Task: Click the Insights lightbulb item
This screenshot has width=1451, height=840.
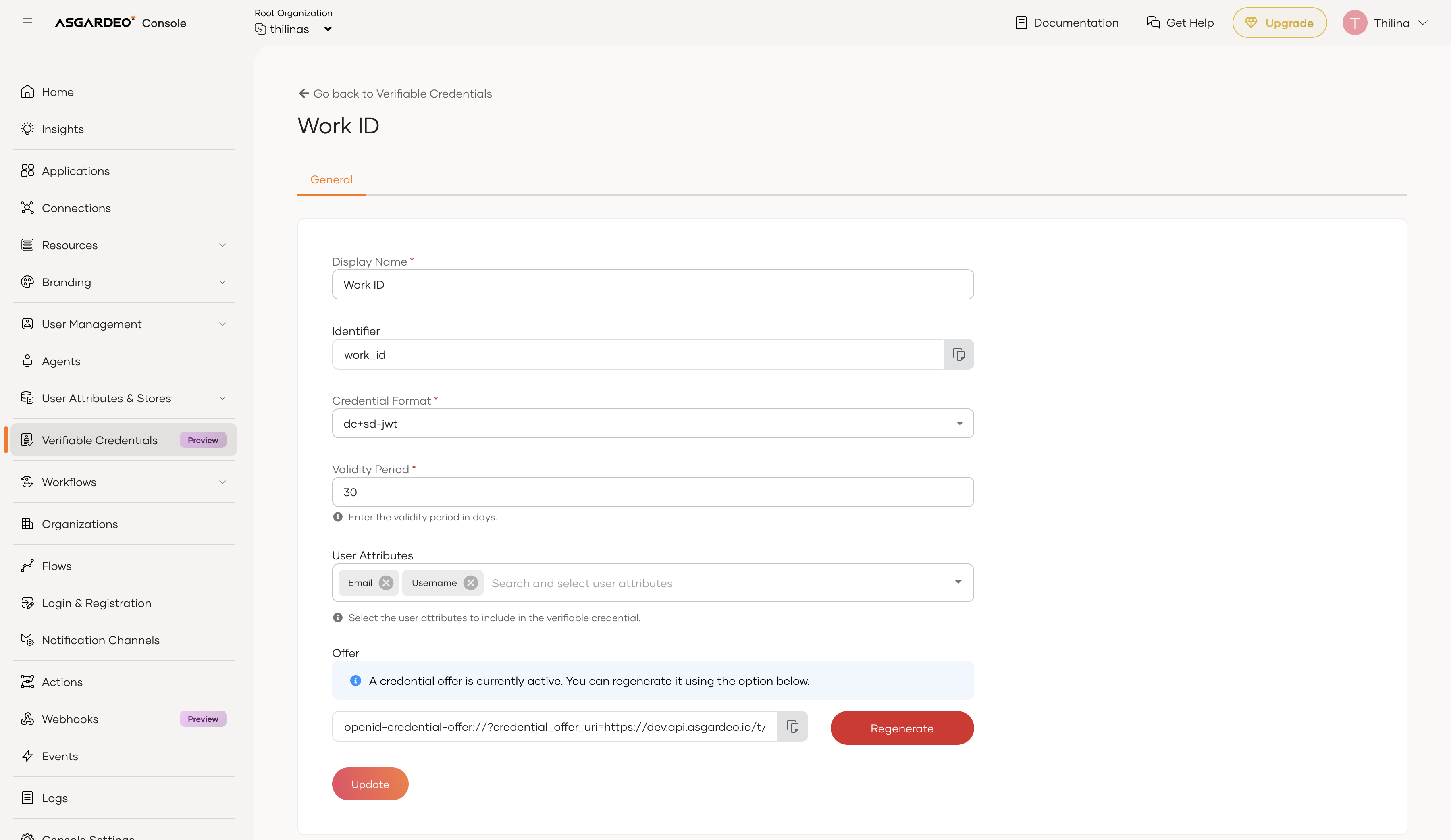Action: (62, 129)
